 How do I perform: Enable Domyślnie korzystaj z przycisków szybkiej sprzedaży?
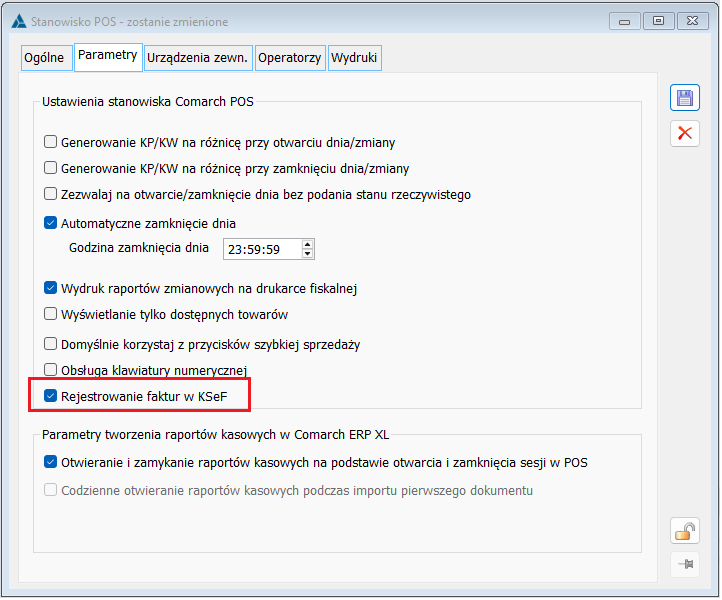pos(50,344)
